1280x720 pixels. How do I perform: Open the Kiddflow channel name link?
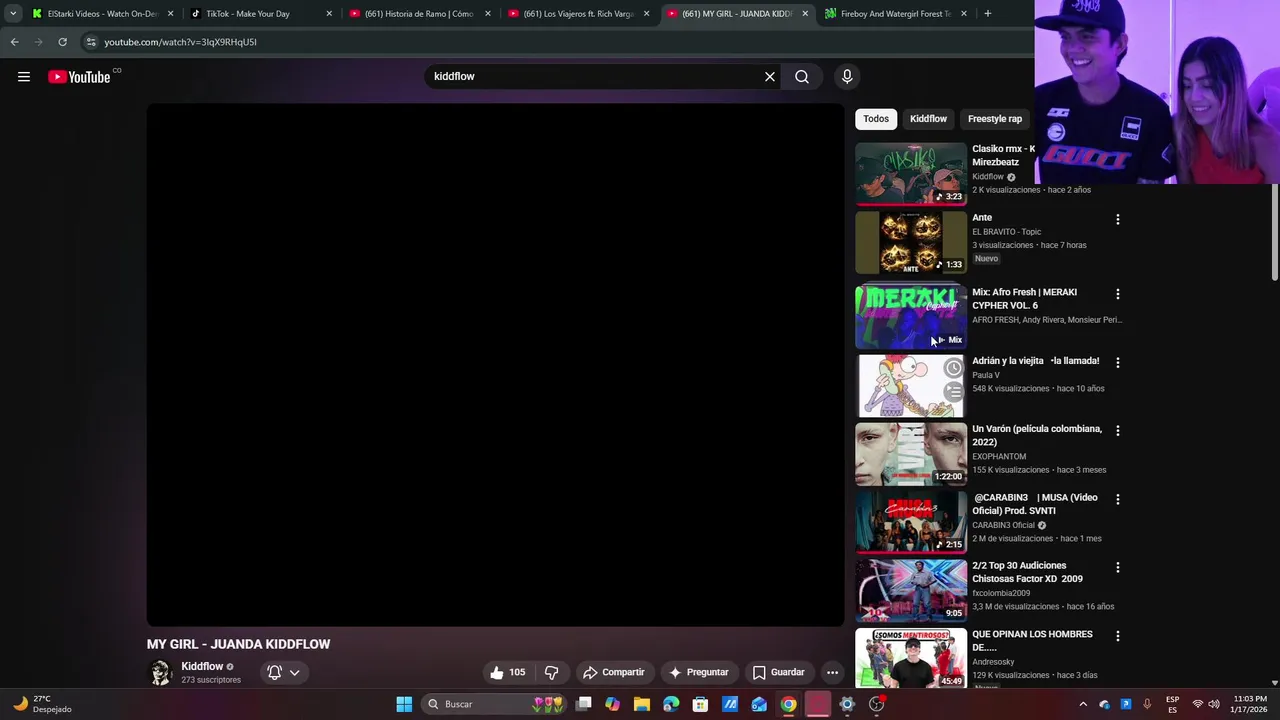[202, 666]
